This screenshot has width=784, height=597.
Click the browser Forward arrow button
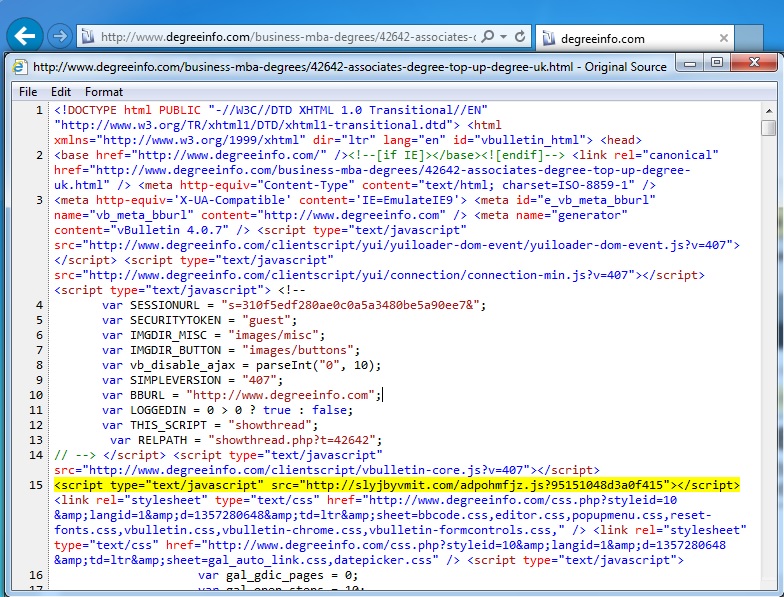[59, 37]
